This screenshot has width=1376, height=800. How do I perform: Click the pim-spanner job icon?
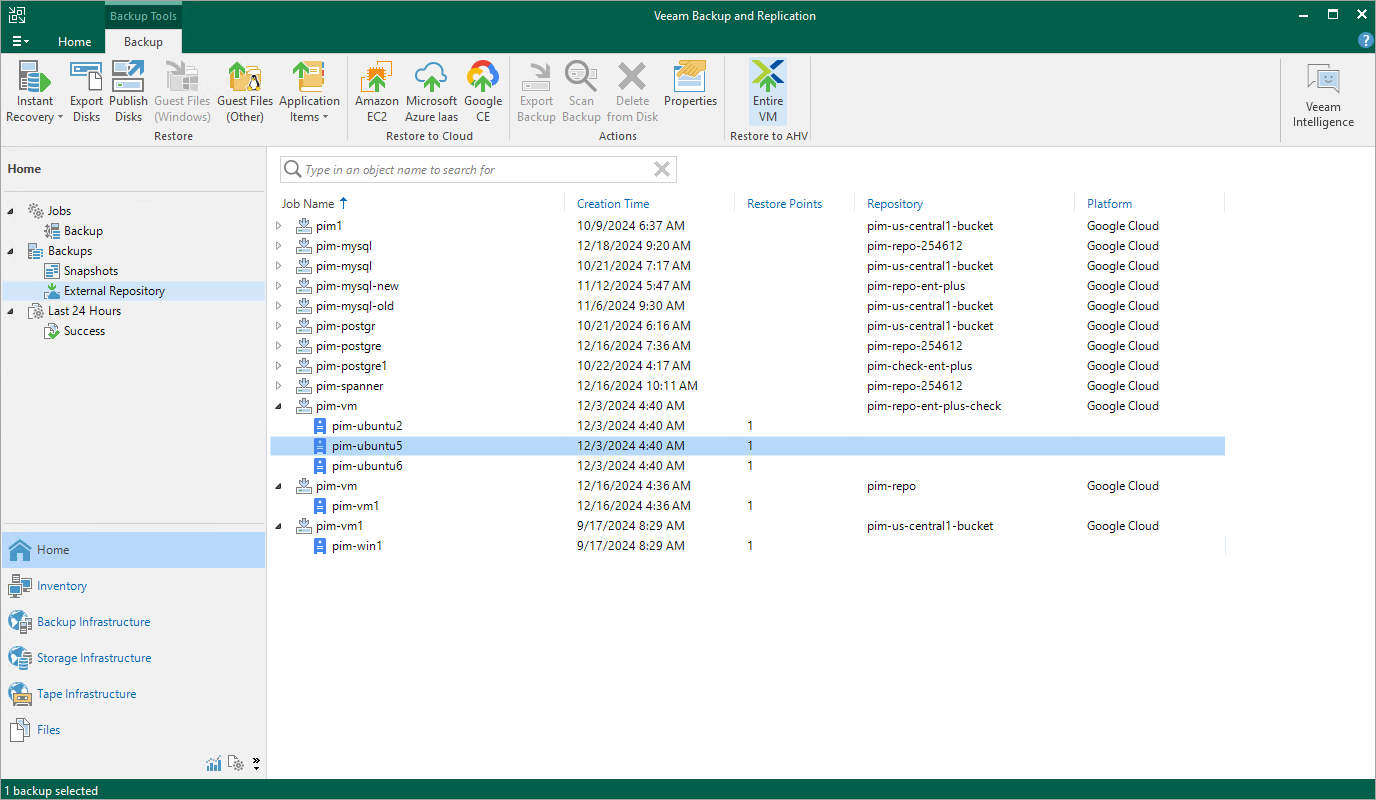304,386
